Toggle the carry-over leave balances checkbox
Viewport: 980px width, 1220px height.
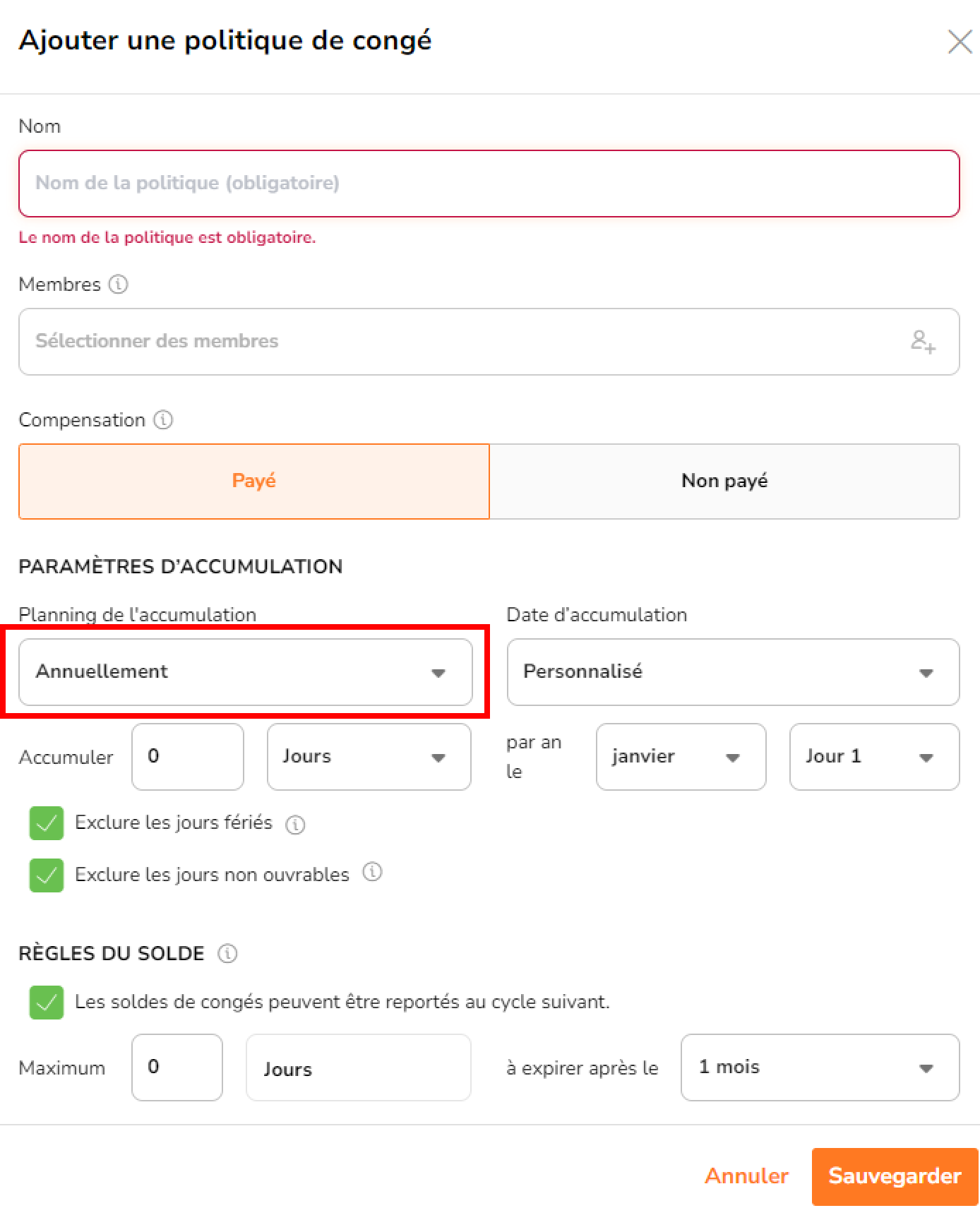pyautogui.click(x=47, y=1003)
